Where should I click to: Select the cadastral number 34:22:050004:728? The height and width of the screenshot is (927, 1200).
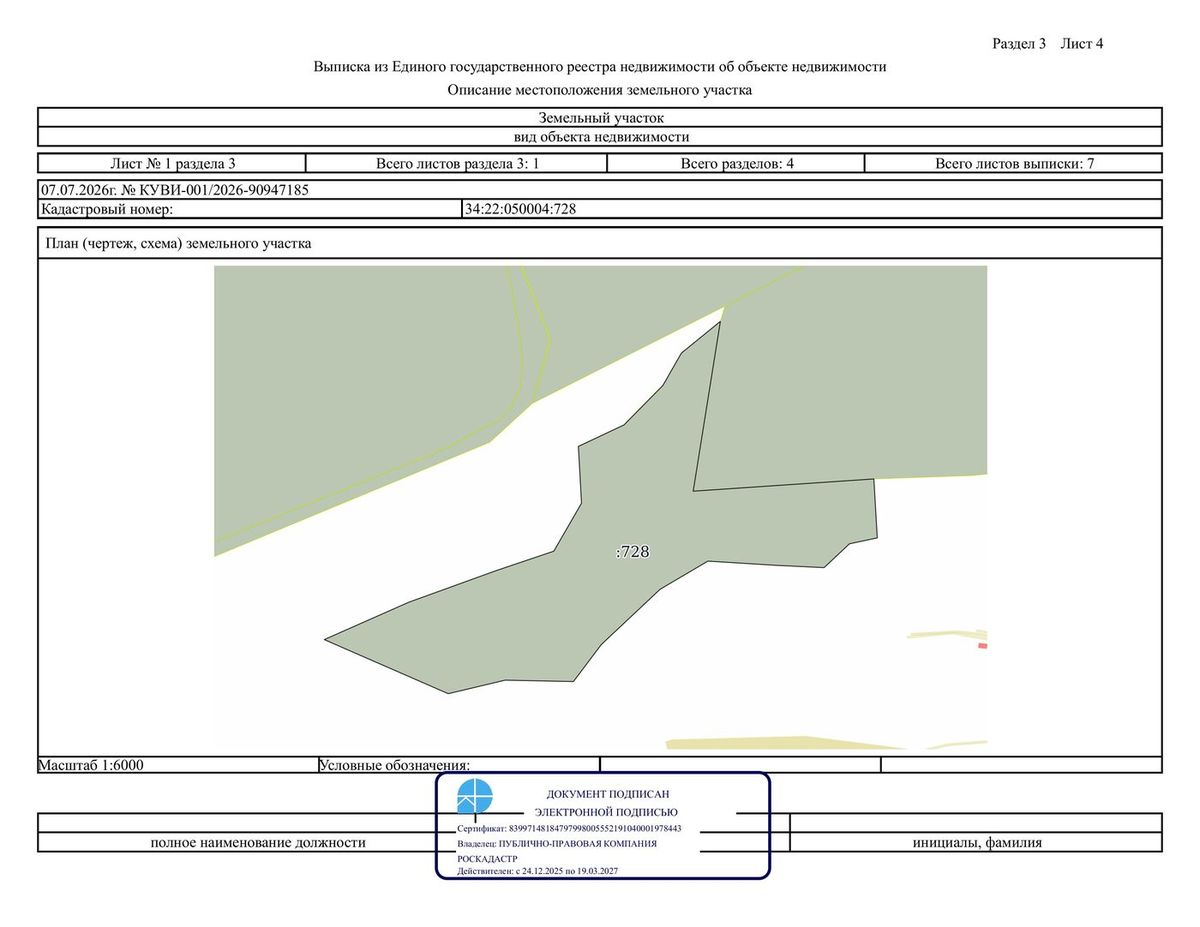[x=521, y=209]
